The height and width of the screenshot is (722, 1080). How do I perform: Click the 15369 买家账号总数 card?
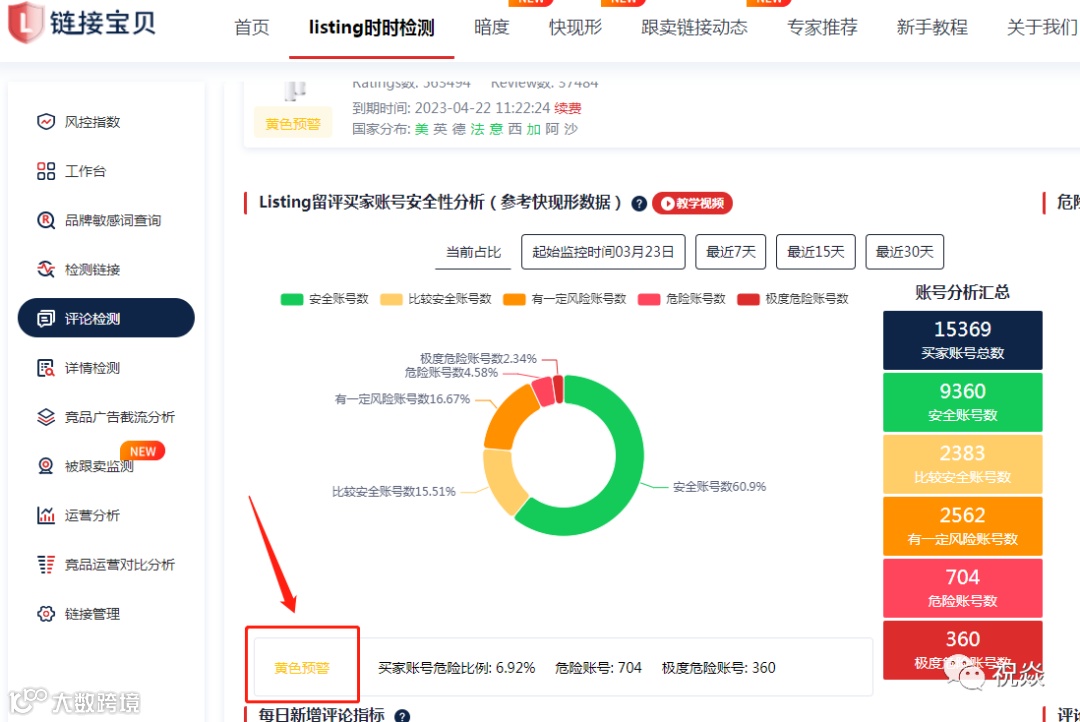[x=962, y=340]
